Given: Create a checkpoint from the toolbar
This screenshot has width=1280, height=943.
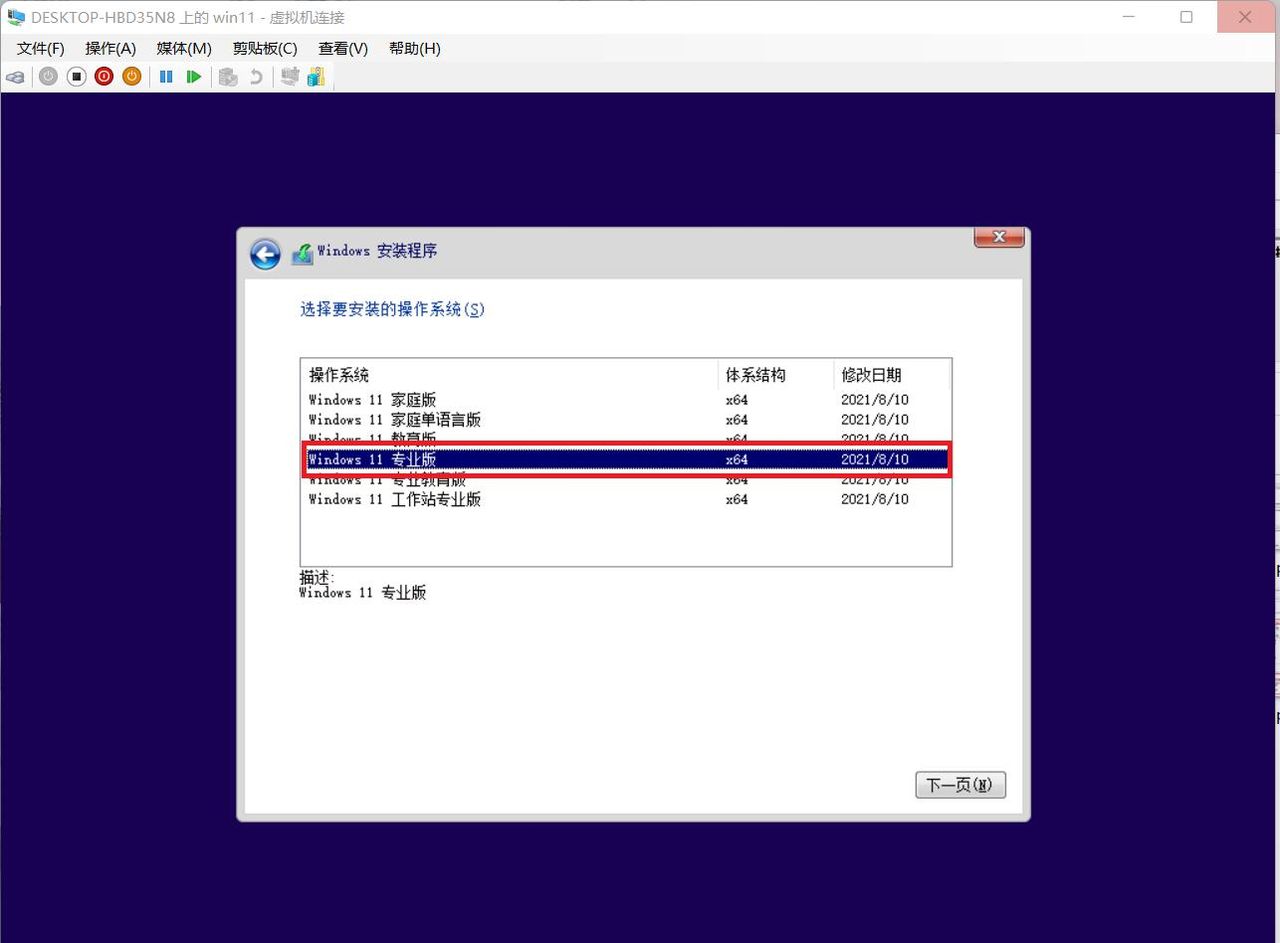Looking at the screenshot, I should click(x=228, y=77).
